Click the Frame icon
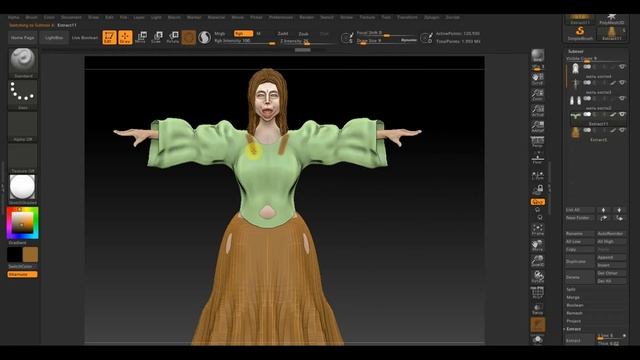 [x=538, y=229]
